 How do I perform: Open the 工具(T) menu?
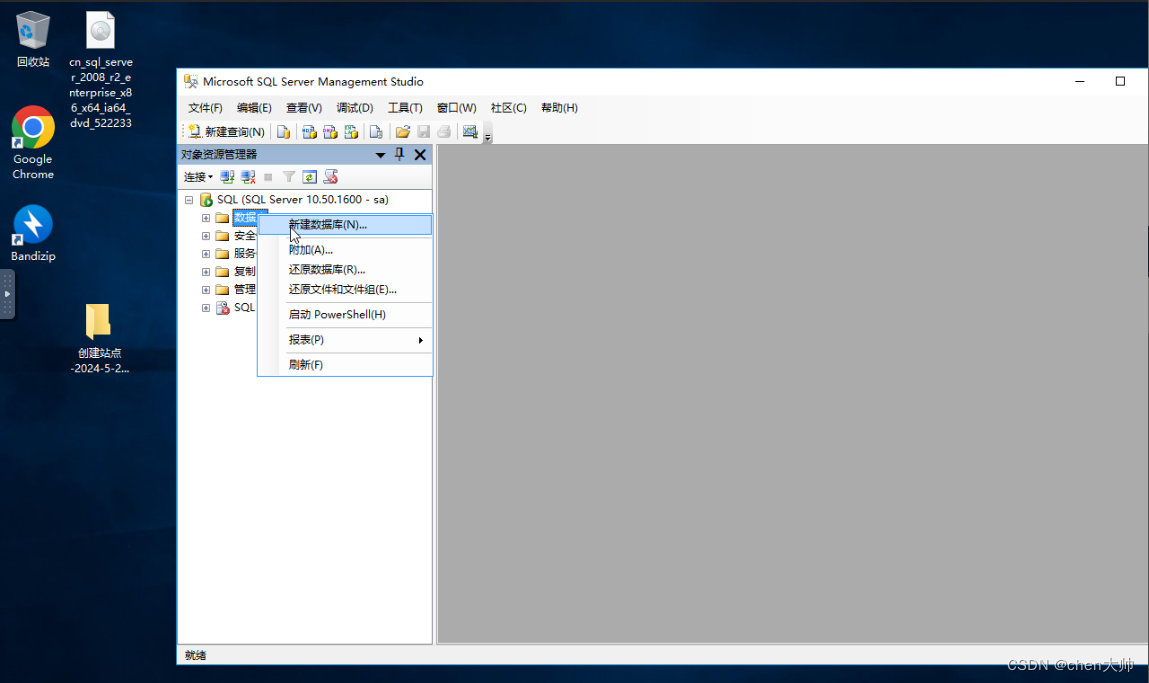[x=405, y=108]
